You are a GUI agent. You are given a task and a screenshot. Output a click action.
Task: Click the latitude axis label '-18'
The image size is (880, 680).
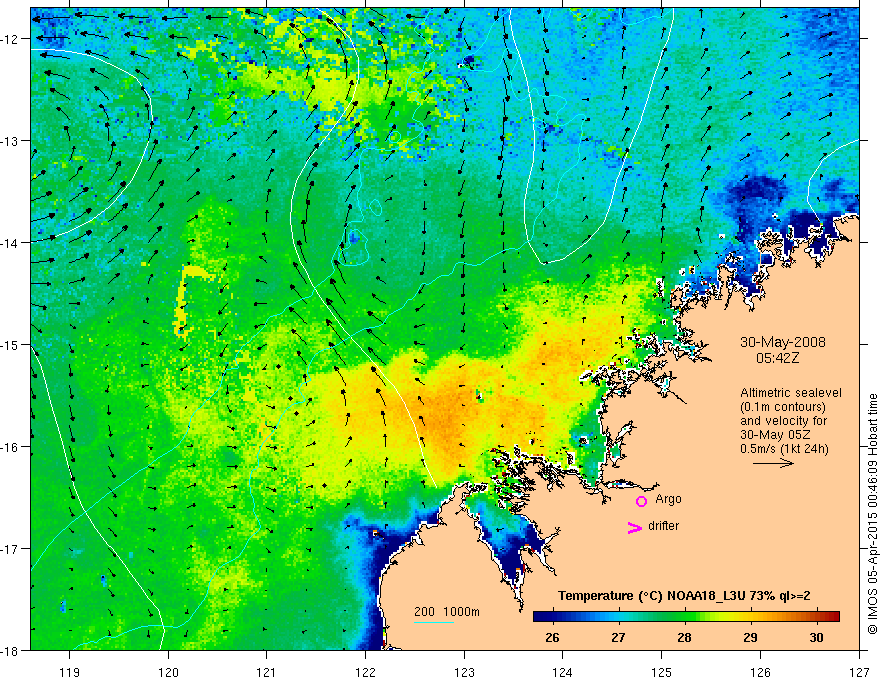point(11,650)
